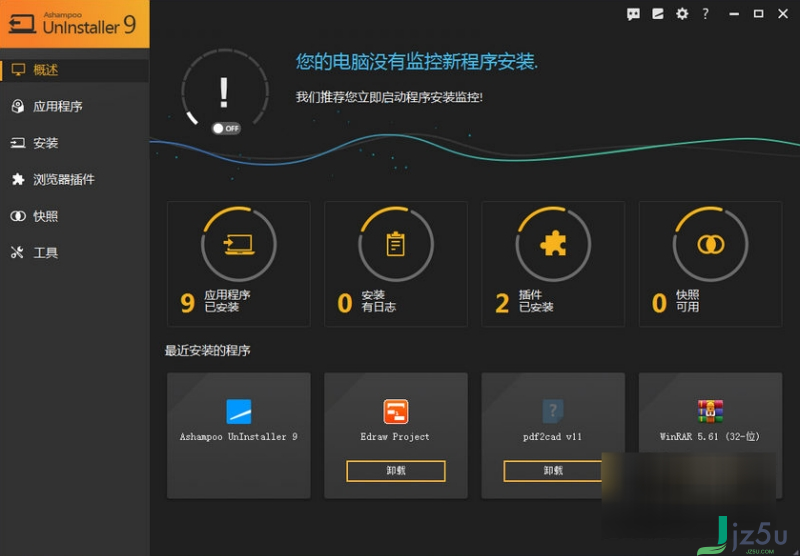Click the install icon beside 安装
This screenshot has height=556, width=800.
point(18,143)
